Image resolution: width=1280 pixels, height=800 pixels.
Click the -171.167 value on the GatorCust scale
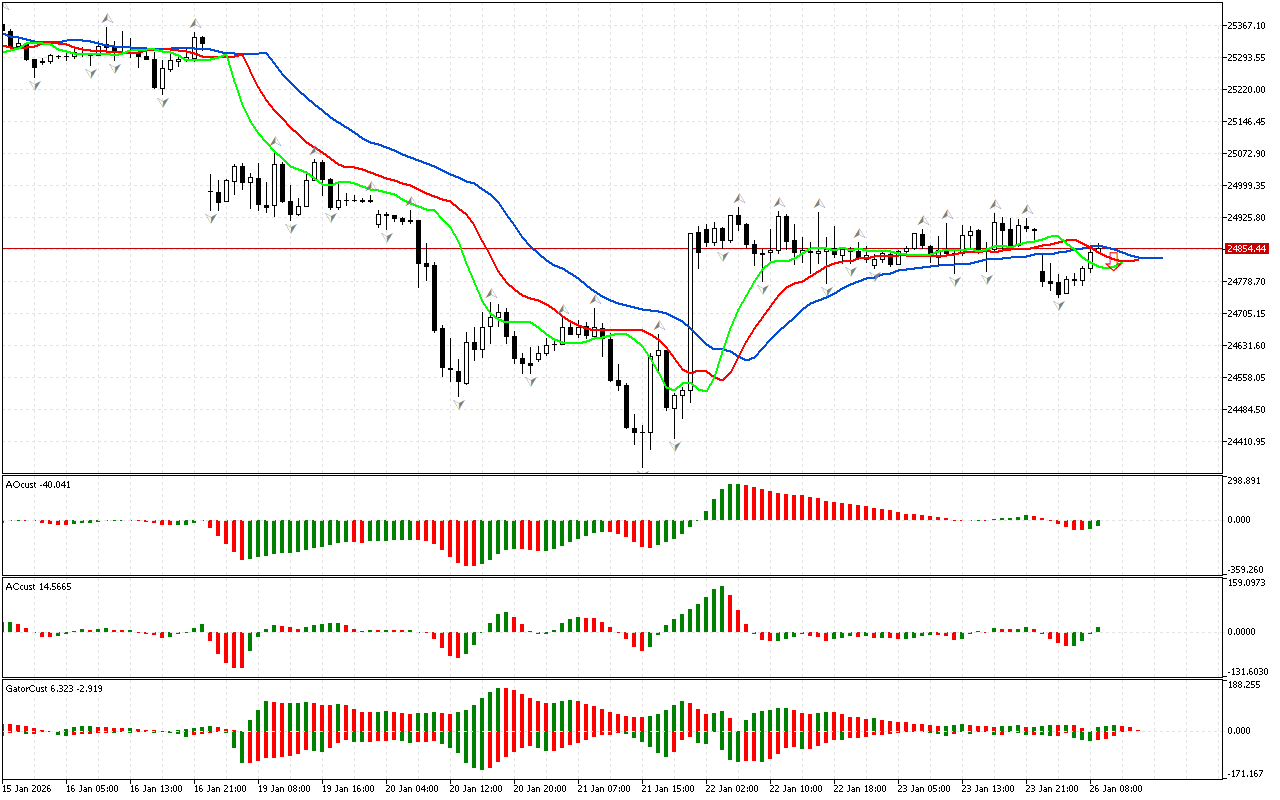pyautogui.click(x=1244, y=774)
